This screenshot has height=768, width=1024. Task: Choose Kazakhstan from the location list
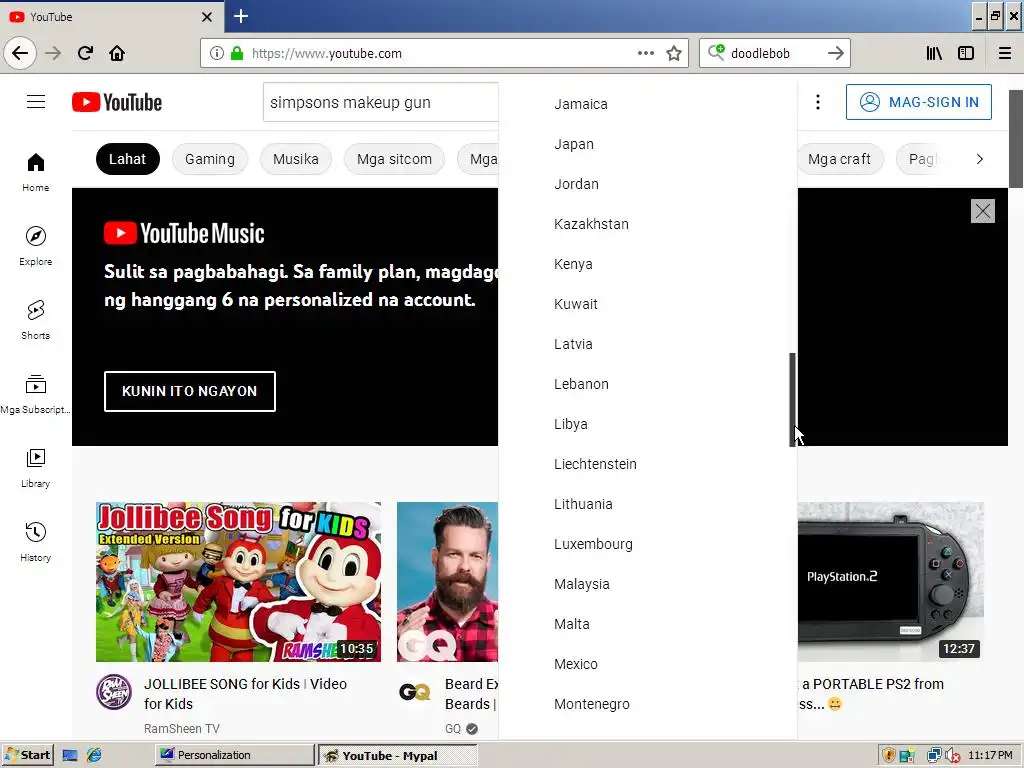(x=648, y=224)
